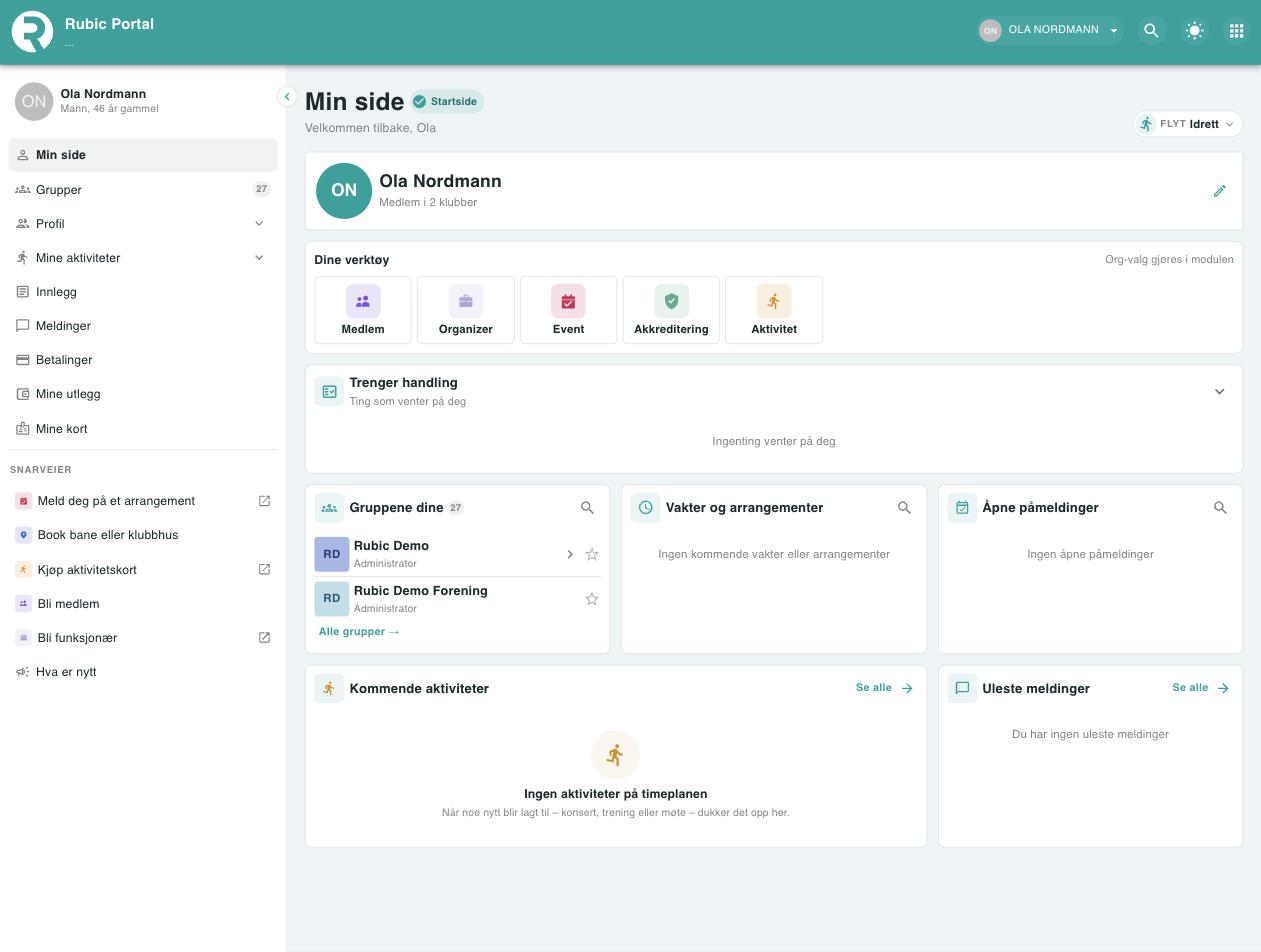Click the Startside badge next to Min side
Viewport: 1261px width, 952px height.
446,101
